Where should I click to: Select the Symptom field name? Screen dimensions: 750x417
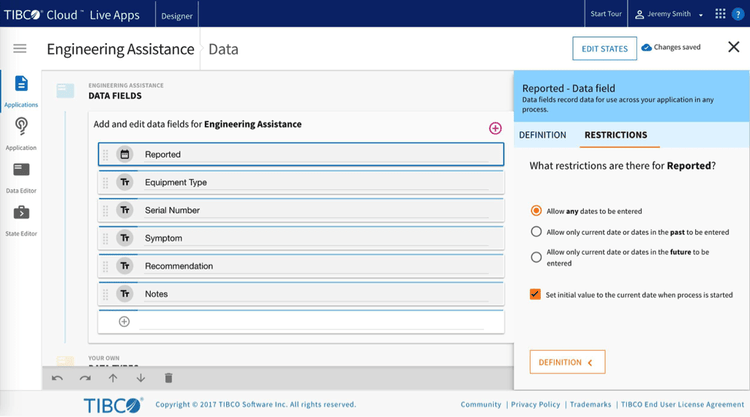(x=316, y=238)
